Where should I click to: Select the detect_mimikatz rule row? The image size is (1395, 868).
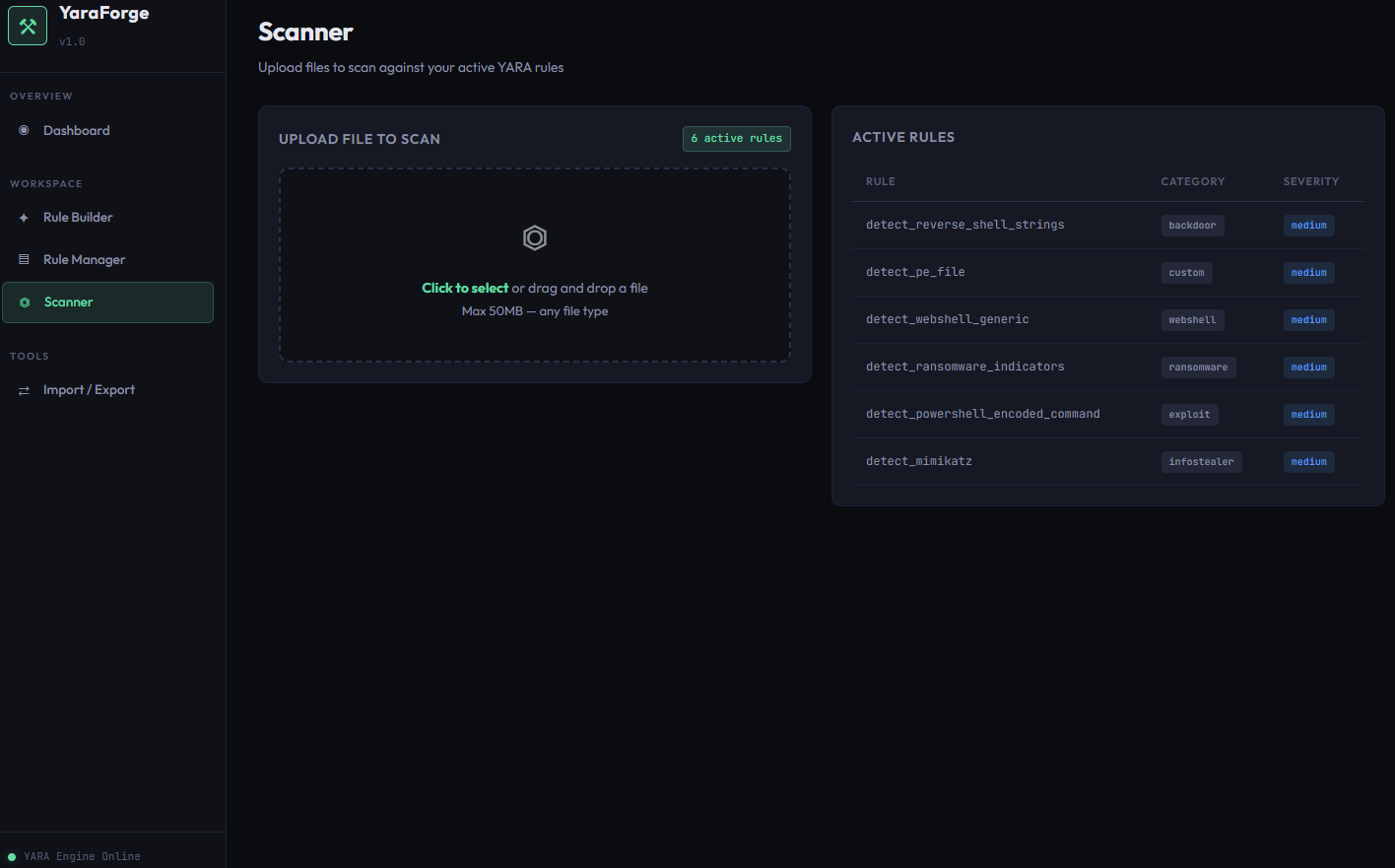tap(918, 460)
